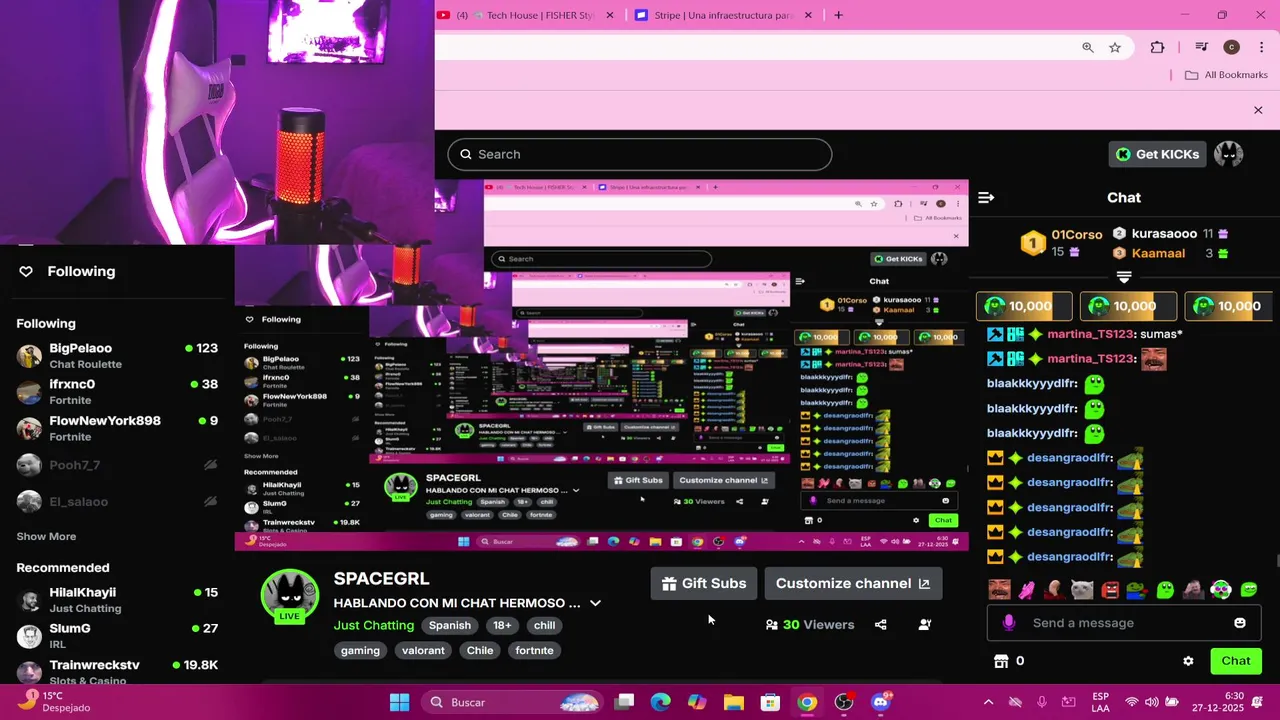Expand the stream title chevron
This screenshot has height=720, width=1280.
point(595,603)
